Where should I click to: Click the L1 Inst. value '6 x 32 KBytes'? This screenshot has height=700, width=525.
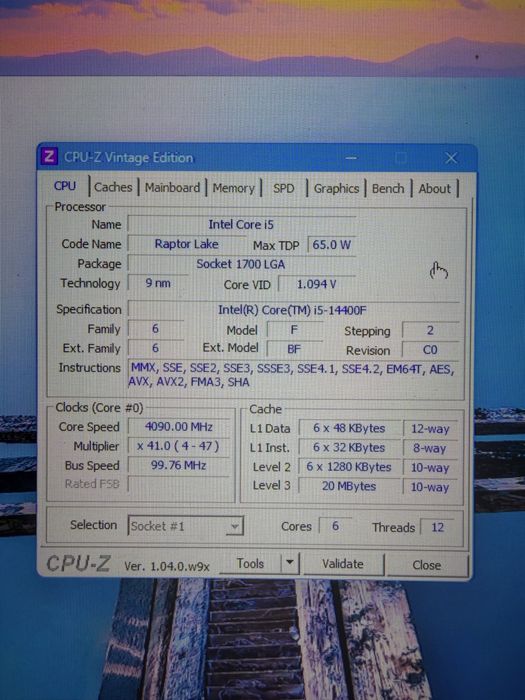tap(349, 447)
